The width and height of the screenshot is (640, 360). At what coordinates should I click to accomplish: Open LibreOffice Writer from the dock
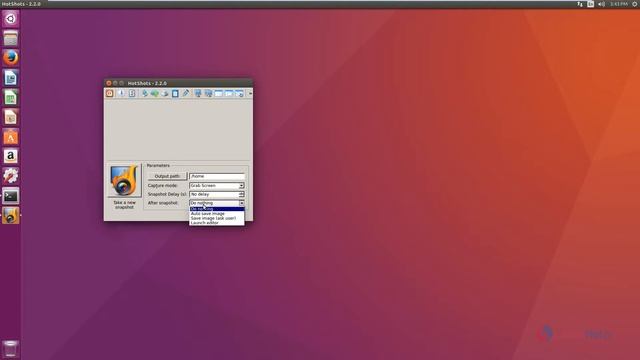[x=11, y=78]
